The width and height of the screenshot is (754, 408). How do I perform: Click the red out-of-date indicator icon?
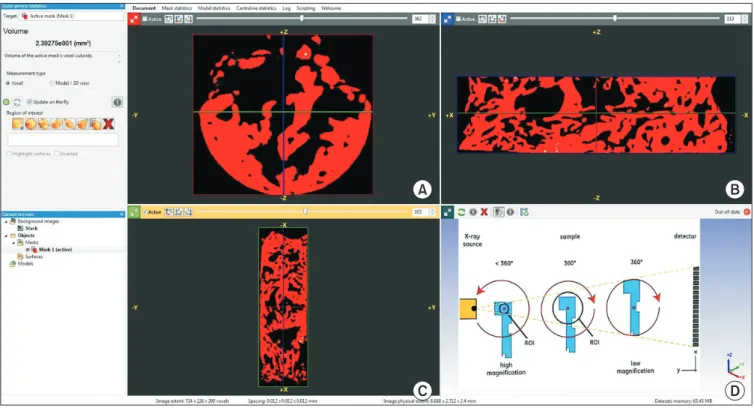click(747, 212)
